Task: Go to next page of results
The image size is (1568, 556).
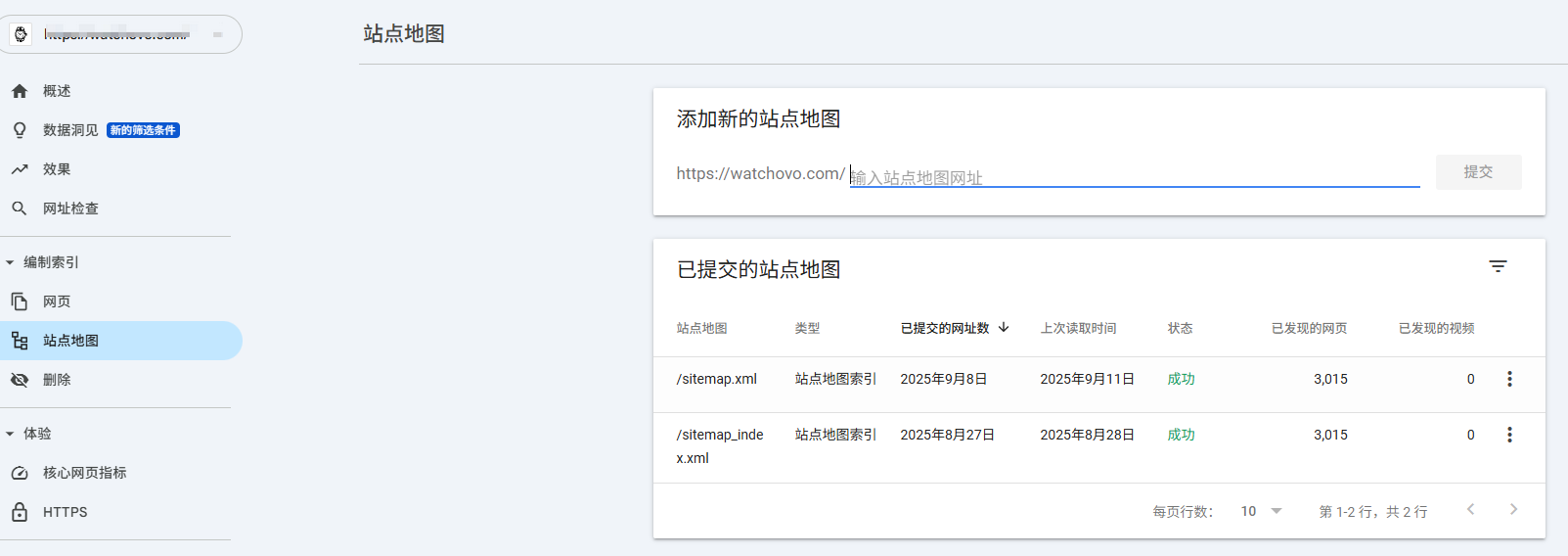Action: [x=1513, y=509]
